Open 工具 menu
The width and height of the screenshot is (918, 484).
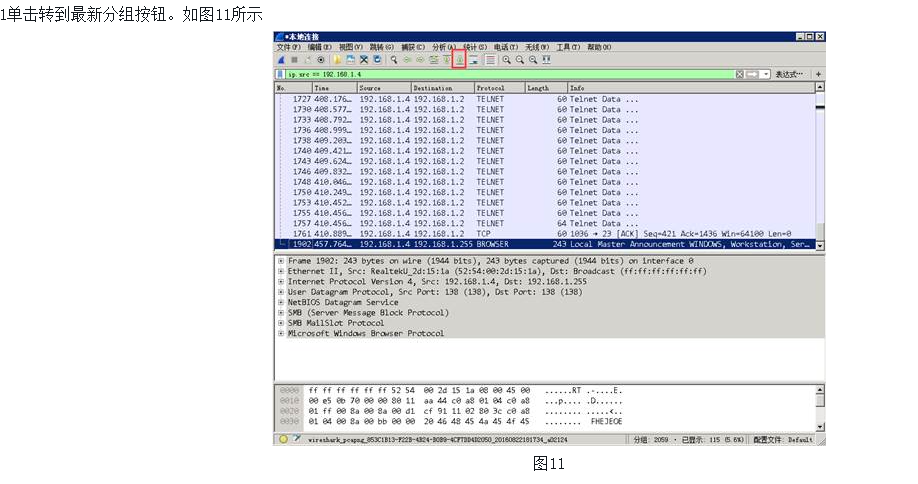click(568, 47)
